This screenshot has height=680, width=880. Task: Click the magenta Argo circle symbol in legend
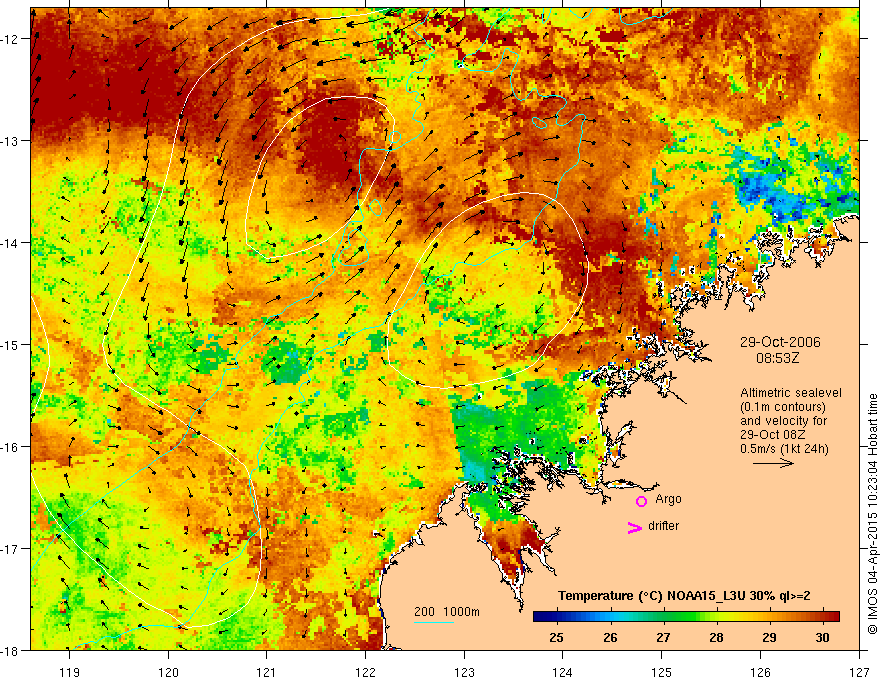pyautogui.click(x=641, y=501)
